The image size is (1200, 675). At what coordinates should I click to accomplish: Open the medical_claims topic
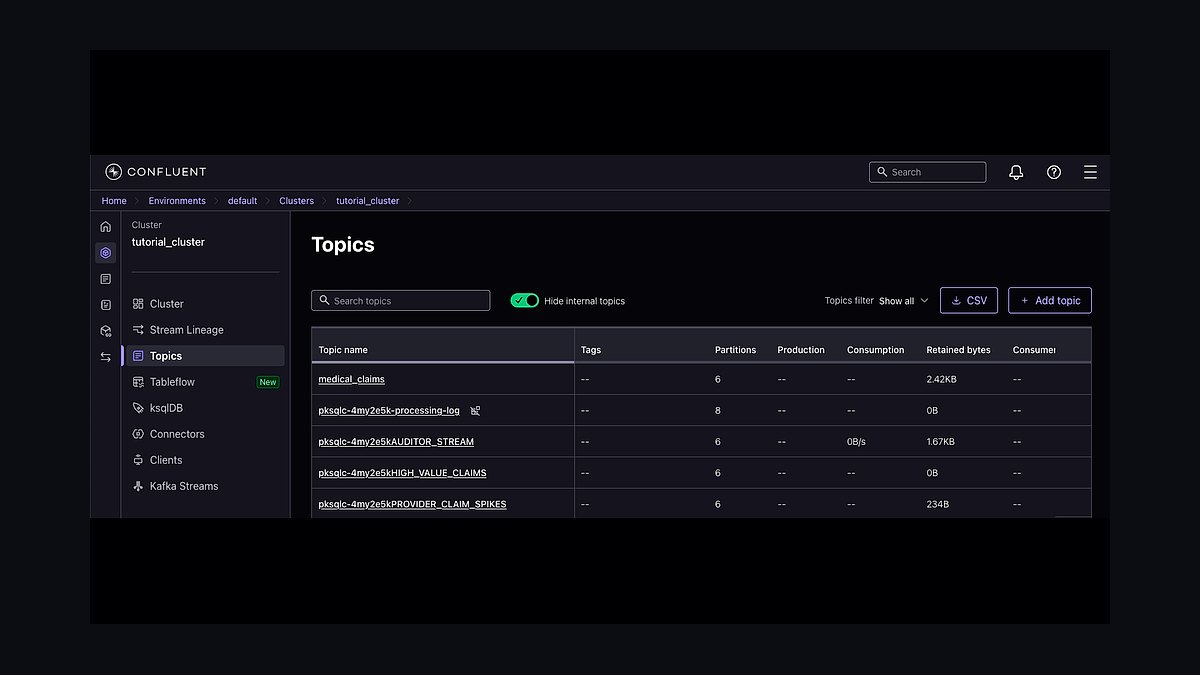pos(351,379)
